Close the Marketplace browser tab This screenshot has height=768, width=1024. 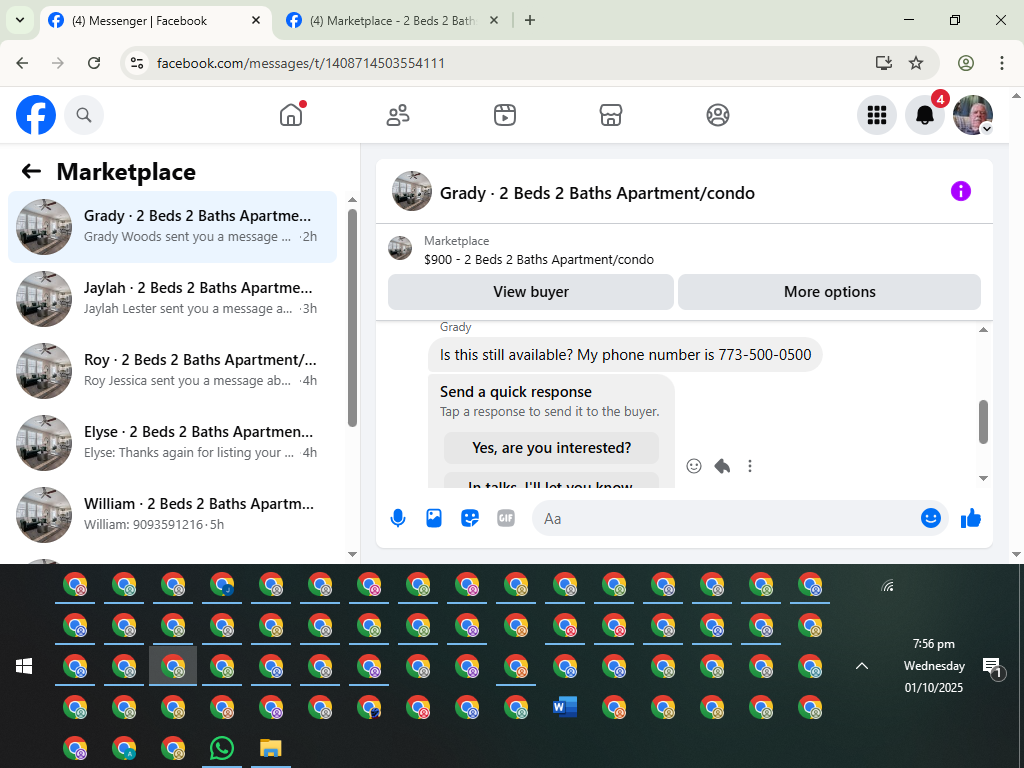pos(494,20)
